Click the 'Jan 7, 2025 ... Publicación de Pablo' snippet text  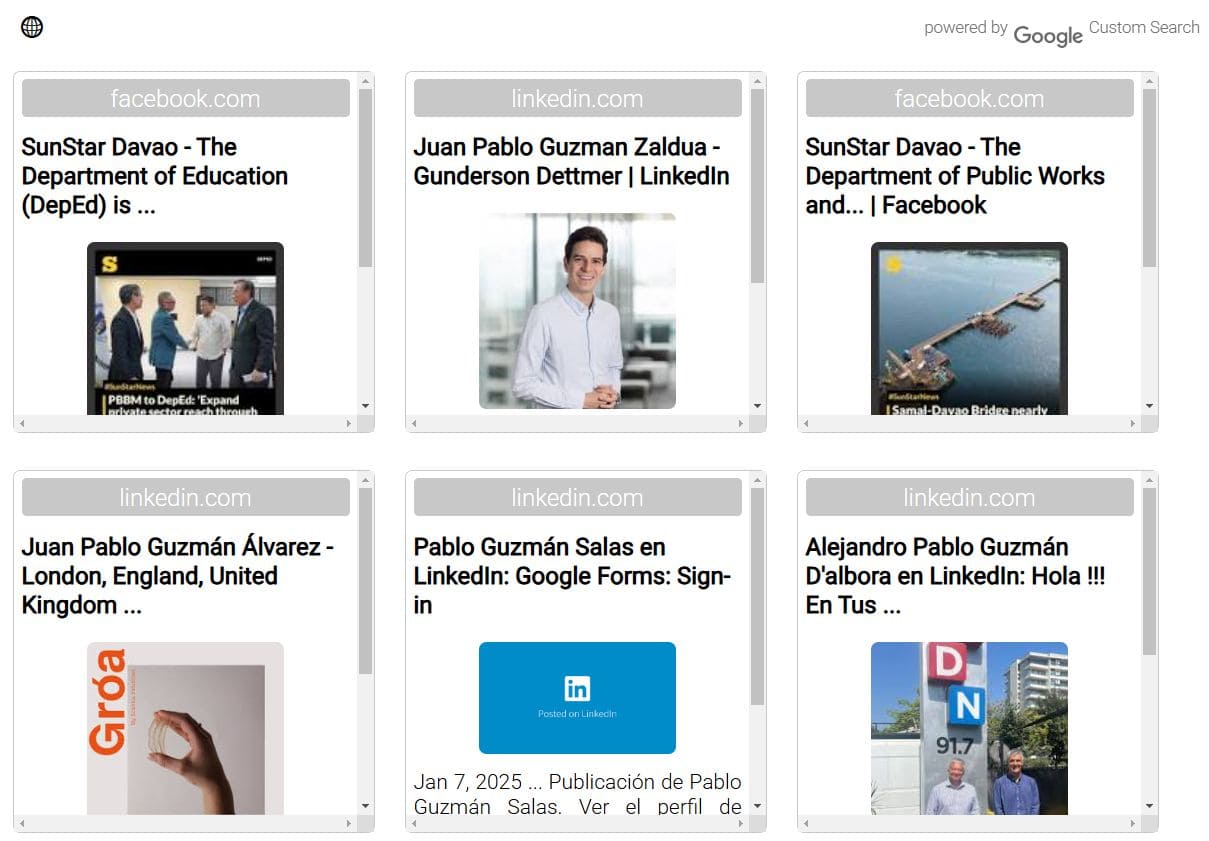pos(578,782)
